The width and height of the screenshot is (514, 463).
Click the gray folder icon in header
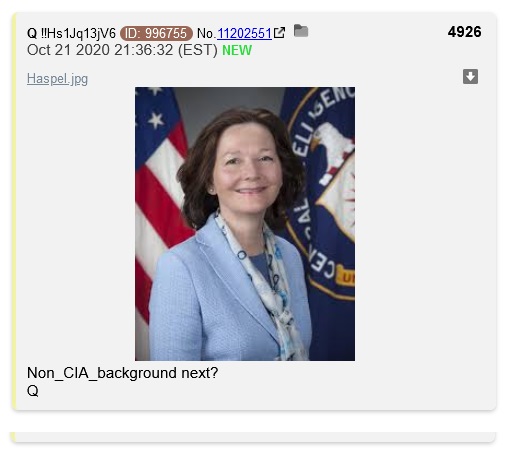[301, 31]
